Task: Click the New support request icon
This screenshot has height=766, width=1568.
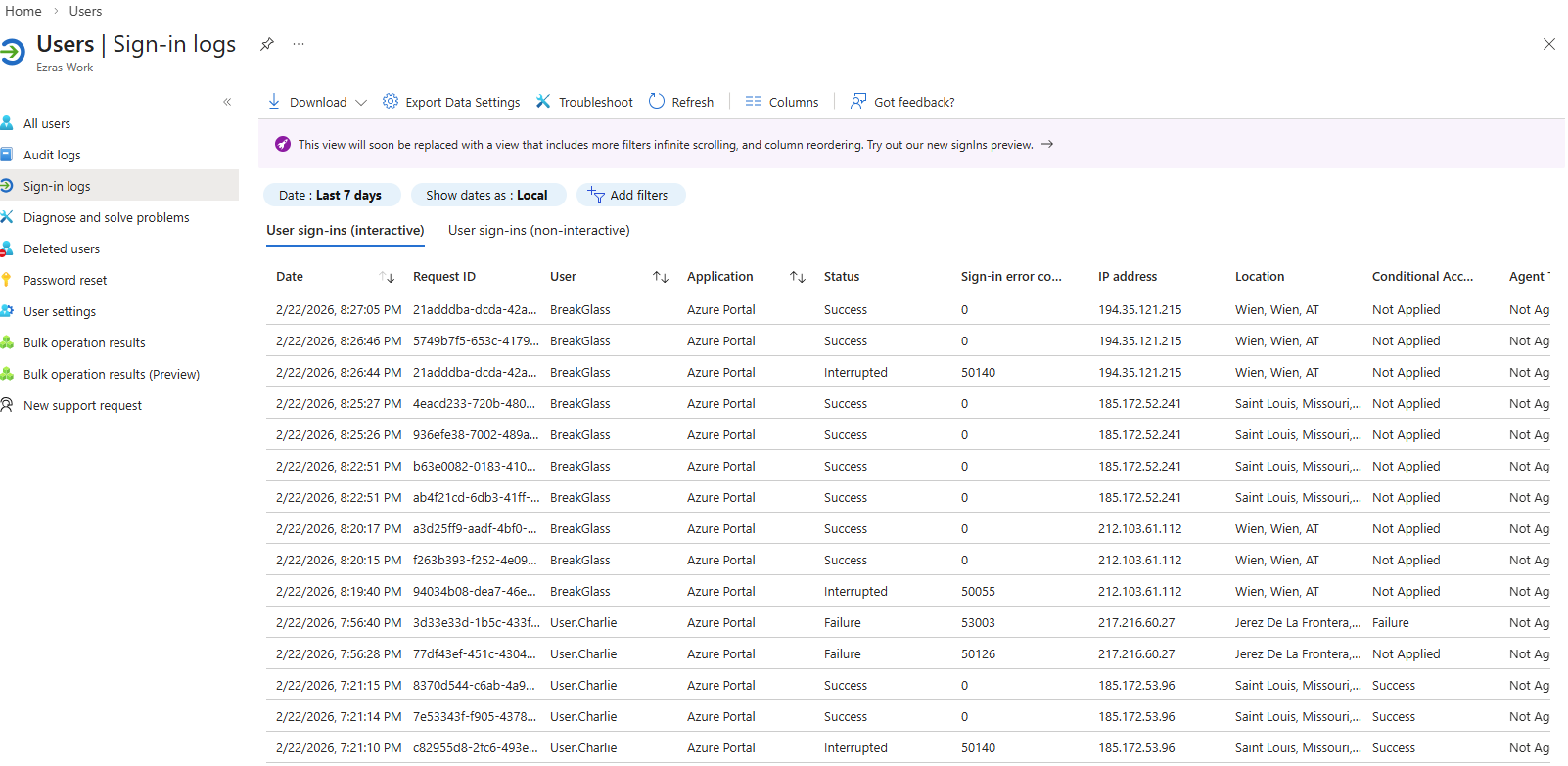Action: tap(6, 405)
